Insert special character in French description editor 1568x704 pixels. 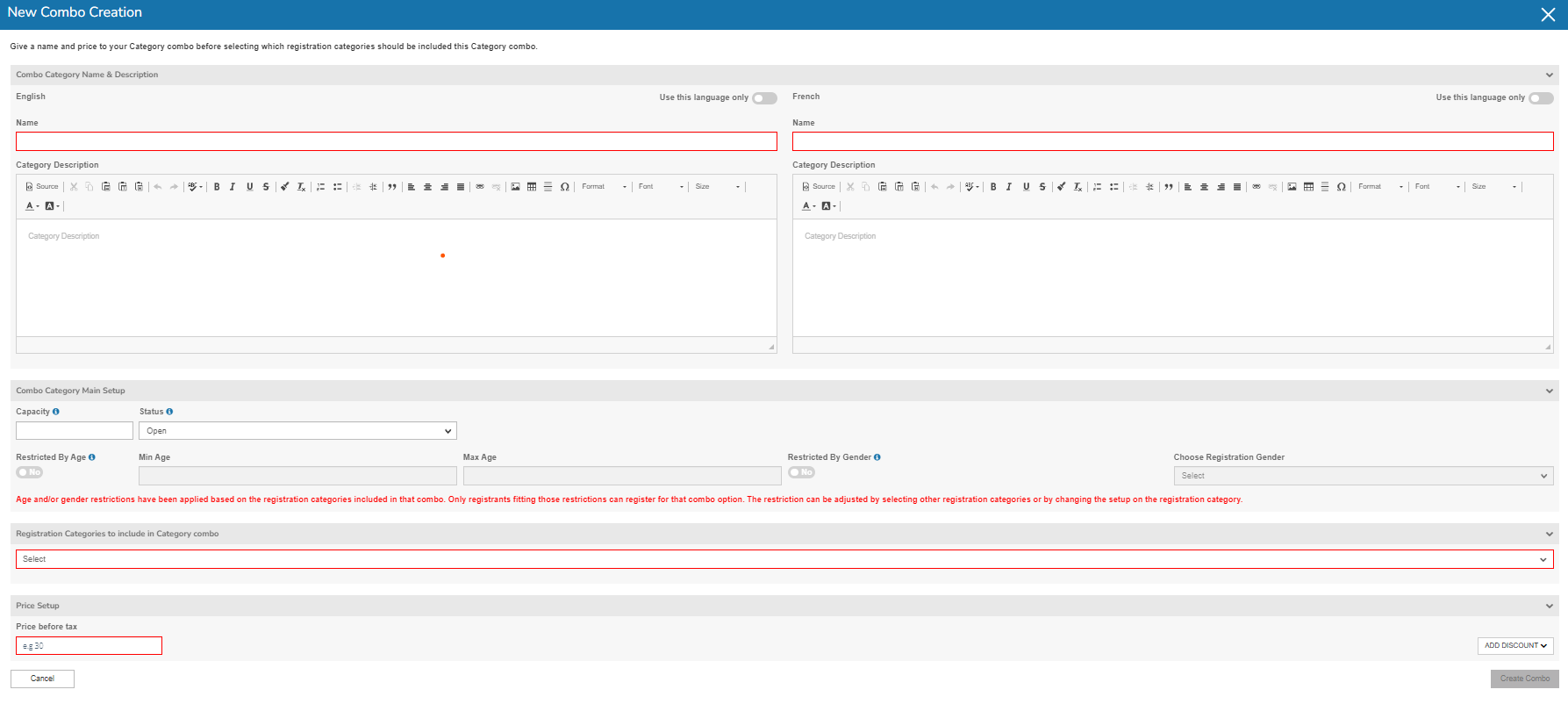click(x=1341, y=187)
